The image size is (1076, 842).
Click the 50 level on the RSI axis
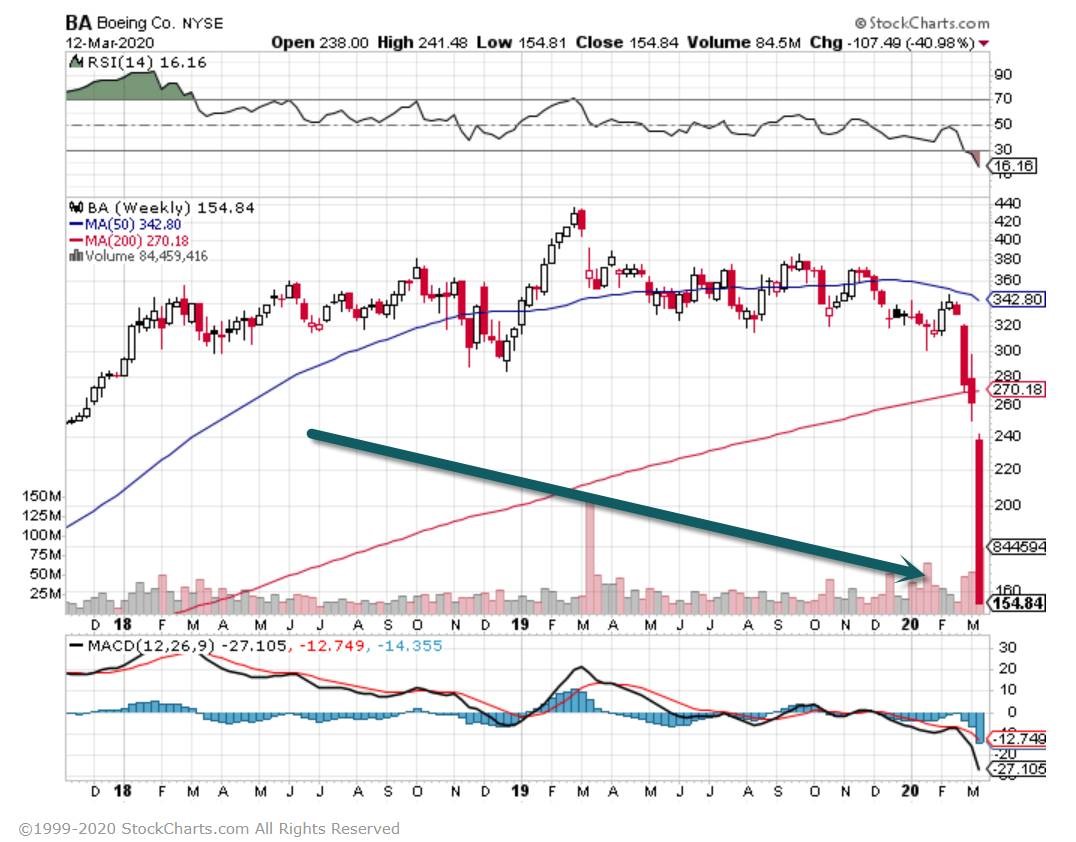[x=1003, y=124]
